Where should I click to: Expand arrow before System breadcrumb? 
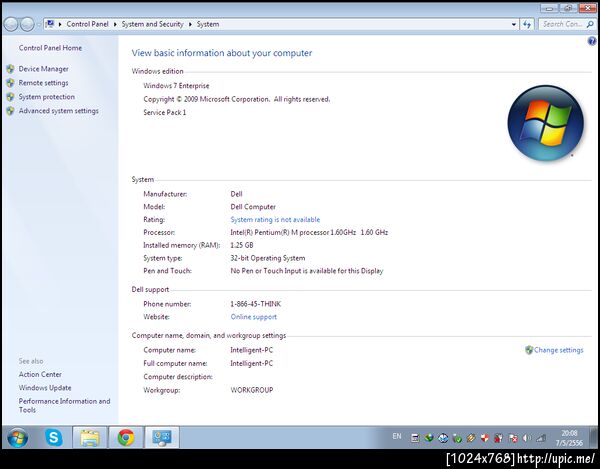pos(190,24)
